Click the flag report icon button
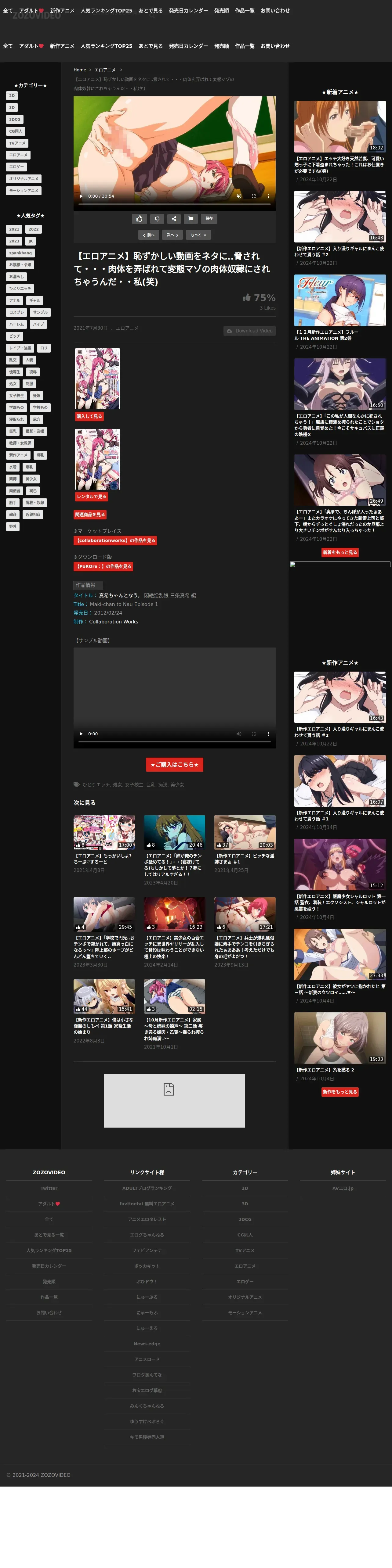This screenshot has width=392, height=1568. point(191,218)
